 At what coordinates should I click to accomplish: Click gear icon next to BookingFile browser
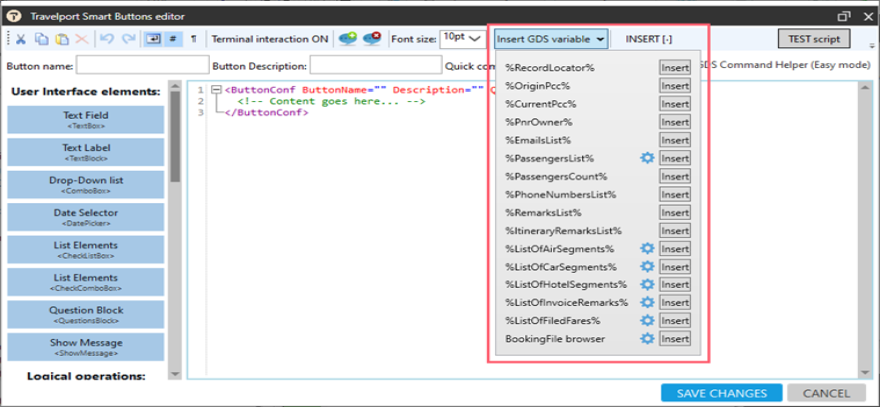point(647,339)
